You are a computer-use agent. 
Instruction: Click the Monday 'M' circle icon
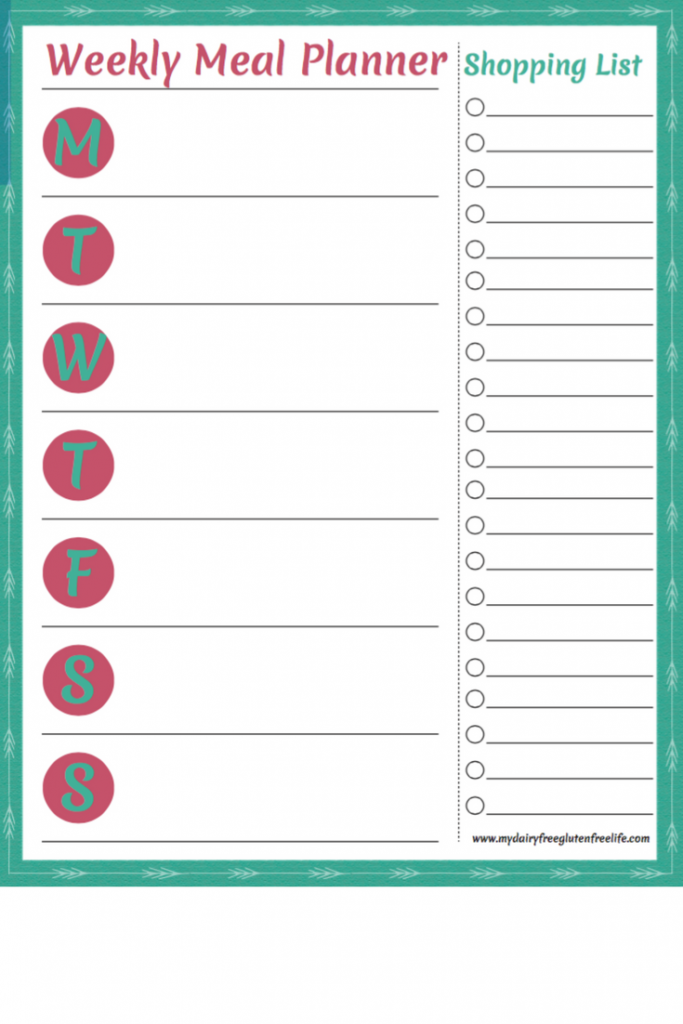pos(78,142)
